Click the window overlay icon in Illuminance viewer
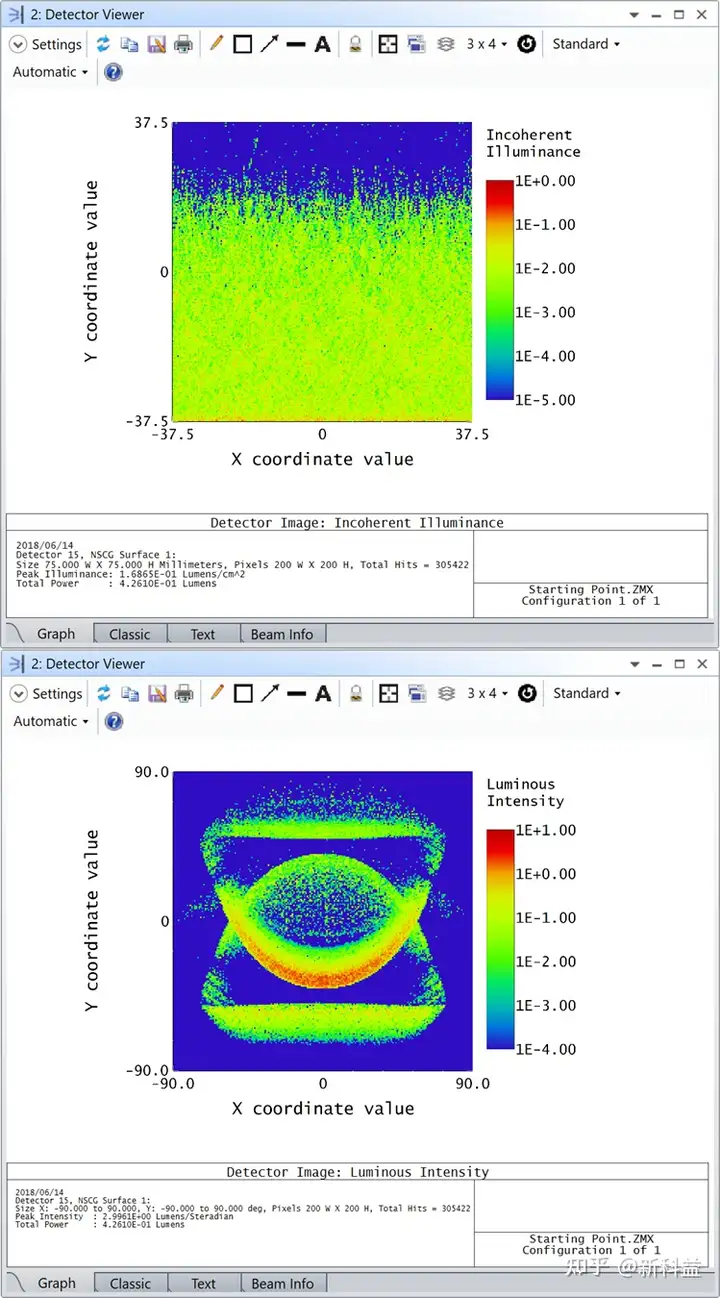The image size is (720, 1298). point(416,44)
